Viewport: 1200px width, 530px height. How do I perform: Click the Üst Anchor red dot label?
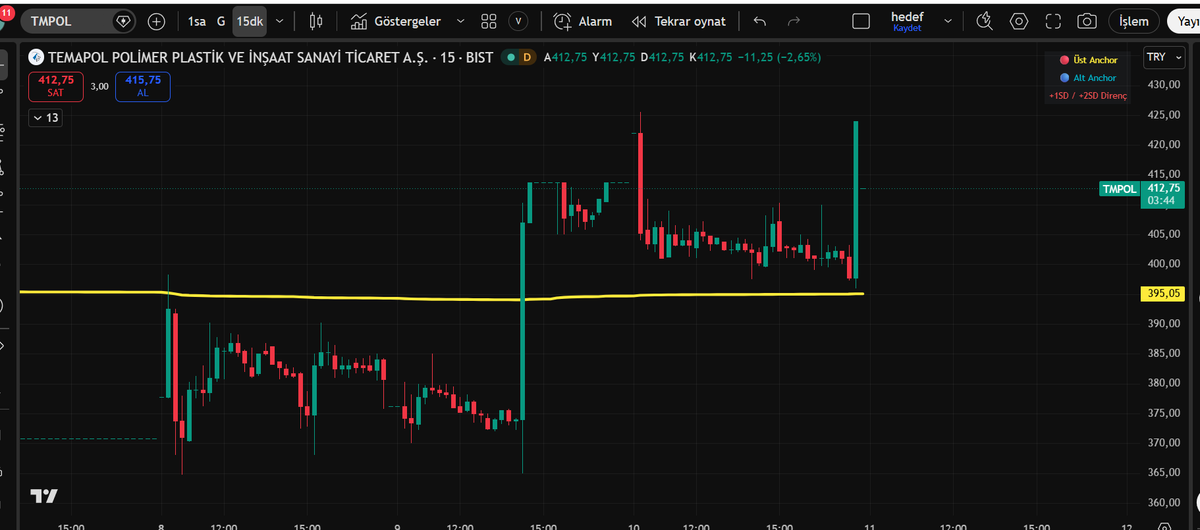(x=1088, y=60)
